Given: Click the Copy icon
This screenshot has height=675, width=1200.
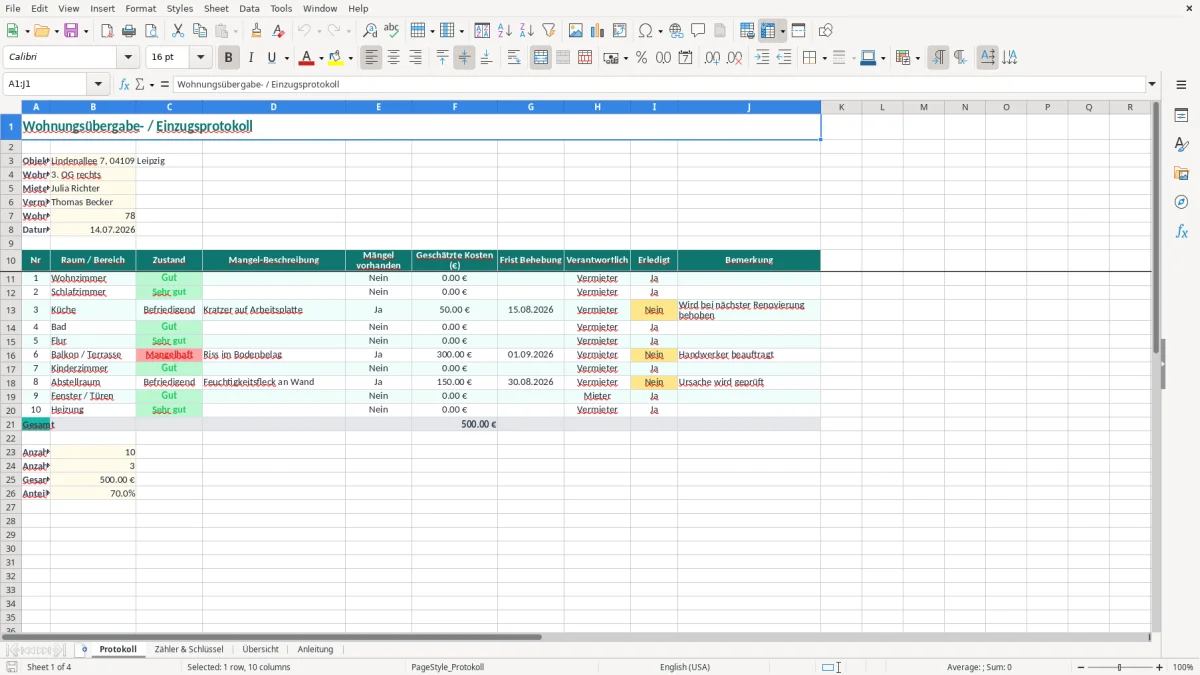Looking at the screenshot, I should pos(200,31).
